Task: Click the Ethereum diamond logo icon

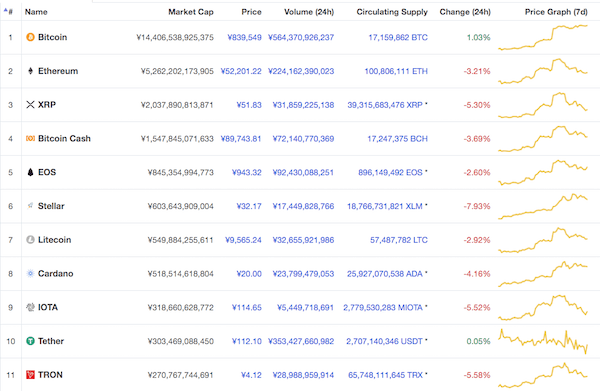Action: 30,71
